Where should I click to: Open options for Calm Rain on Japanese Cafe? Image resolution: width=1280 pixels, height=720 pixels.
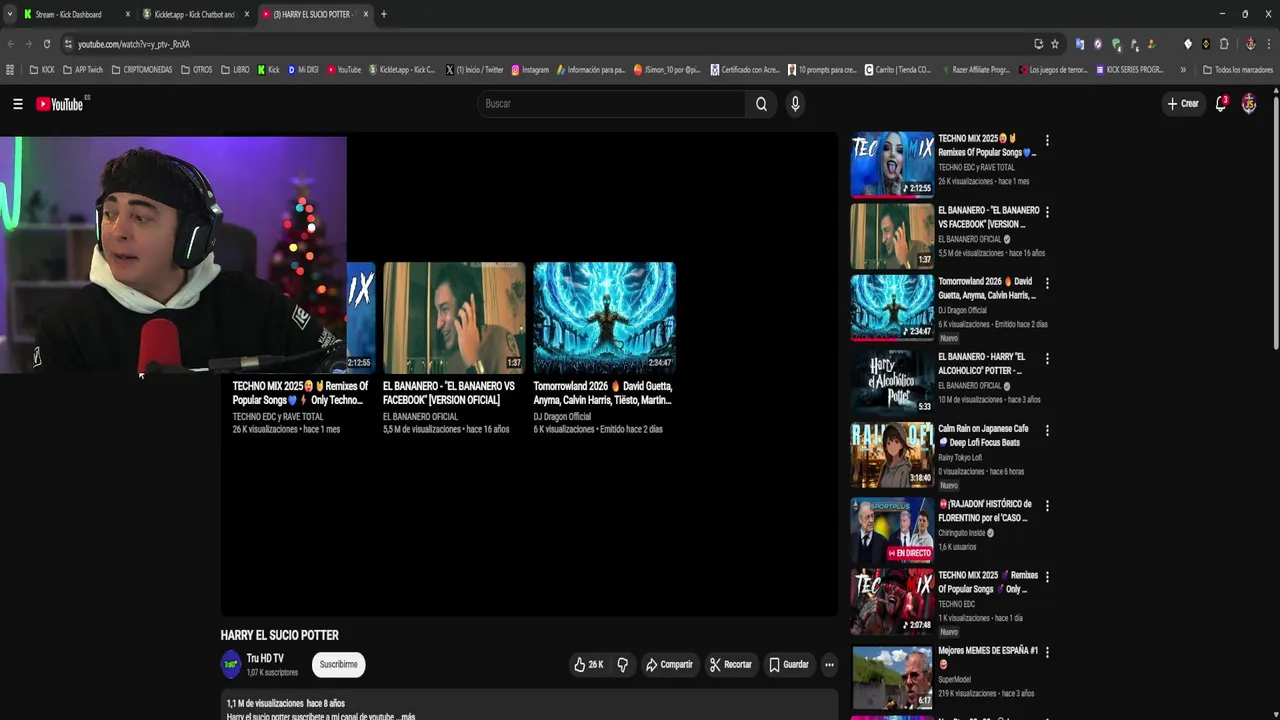[x=1047, y=430]
